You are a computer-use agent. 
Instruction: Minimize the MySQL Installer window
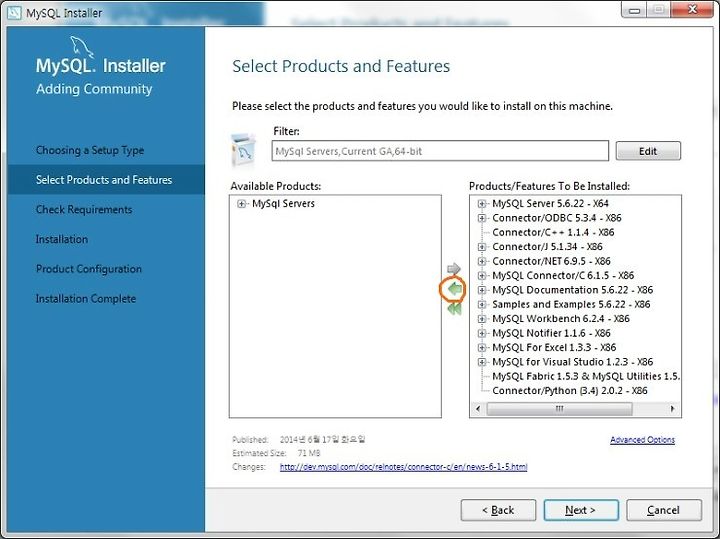tap(634, 10)
